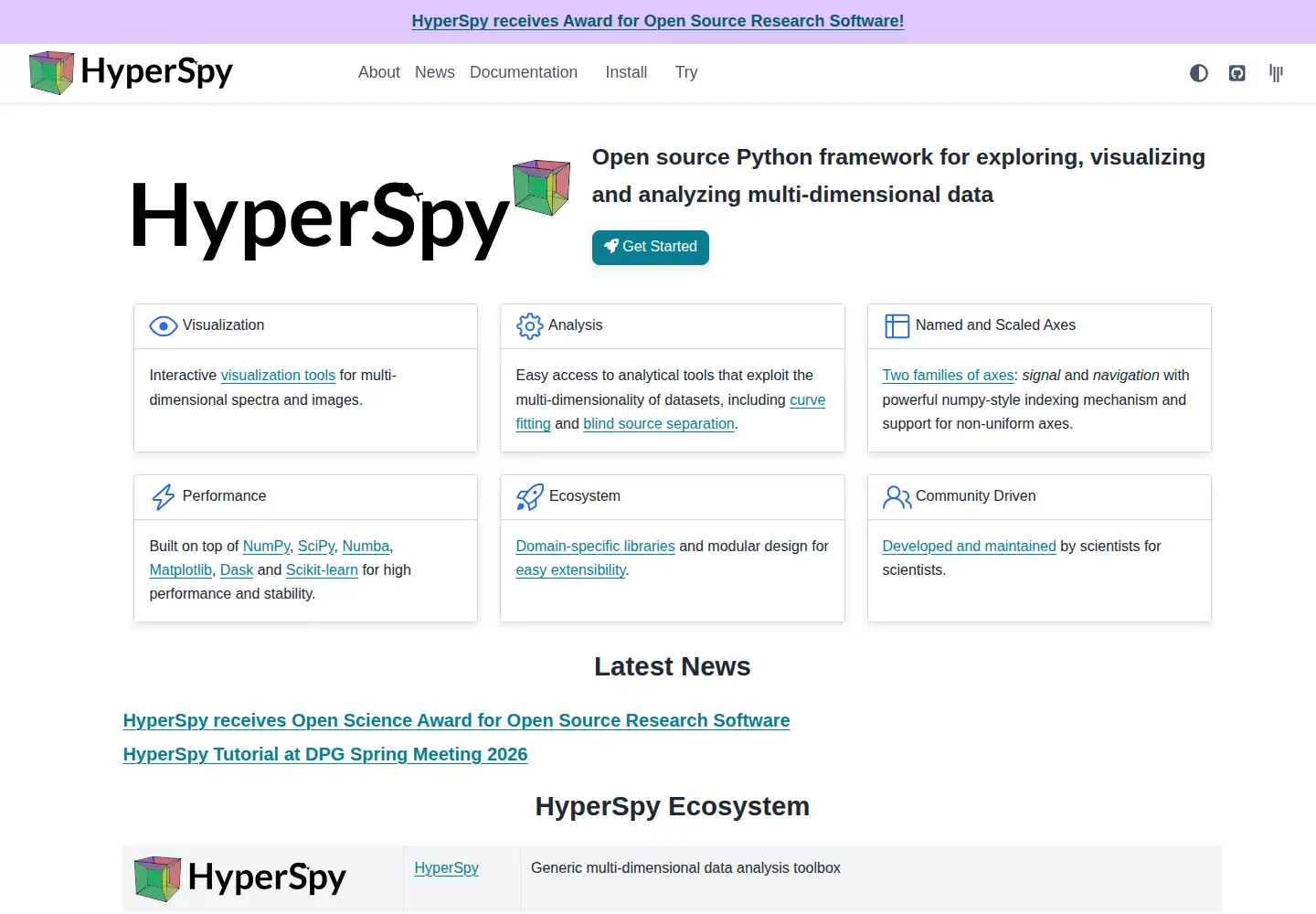Open the Try menu item
The image size is (1316, 914).
click(686, 72)
